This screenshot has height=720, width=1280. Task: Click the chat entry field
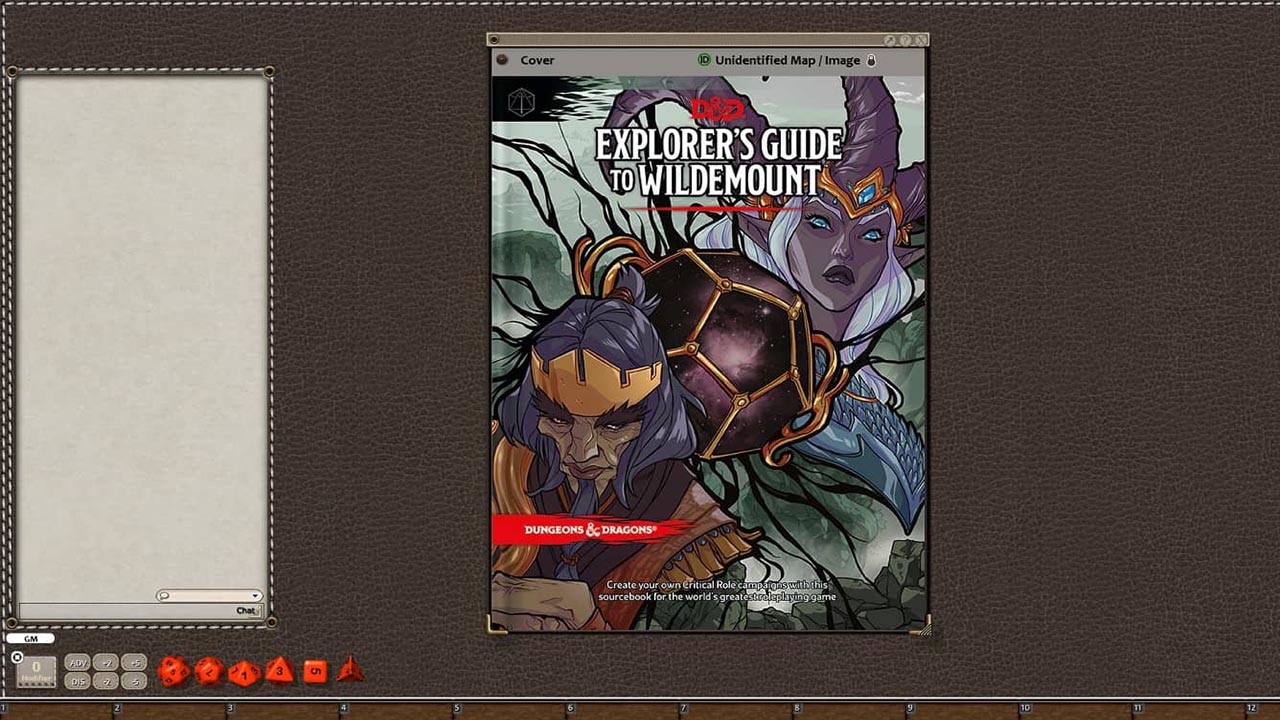click(125, 611)
